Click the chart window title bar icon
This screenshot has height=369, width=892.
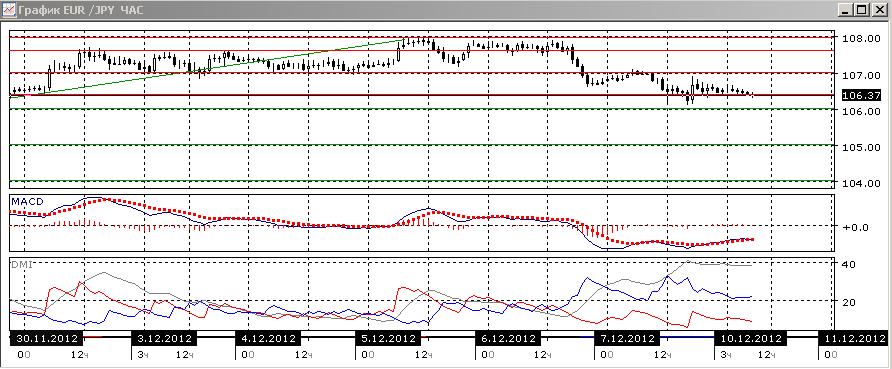click(x=9, y=10)
